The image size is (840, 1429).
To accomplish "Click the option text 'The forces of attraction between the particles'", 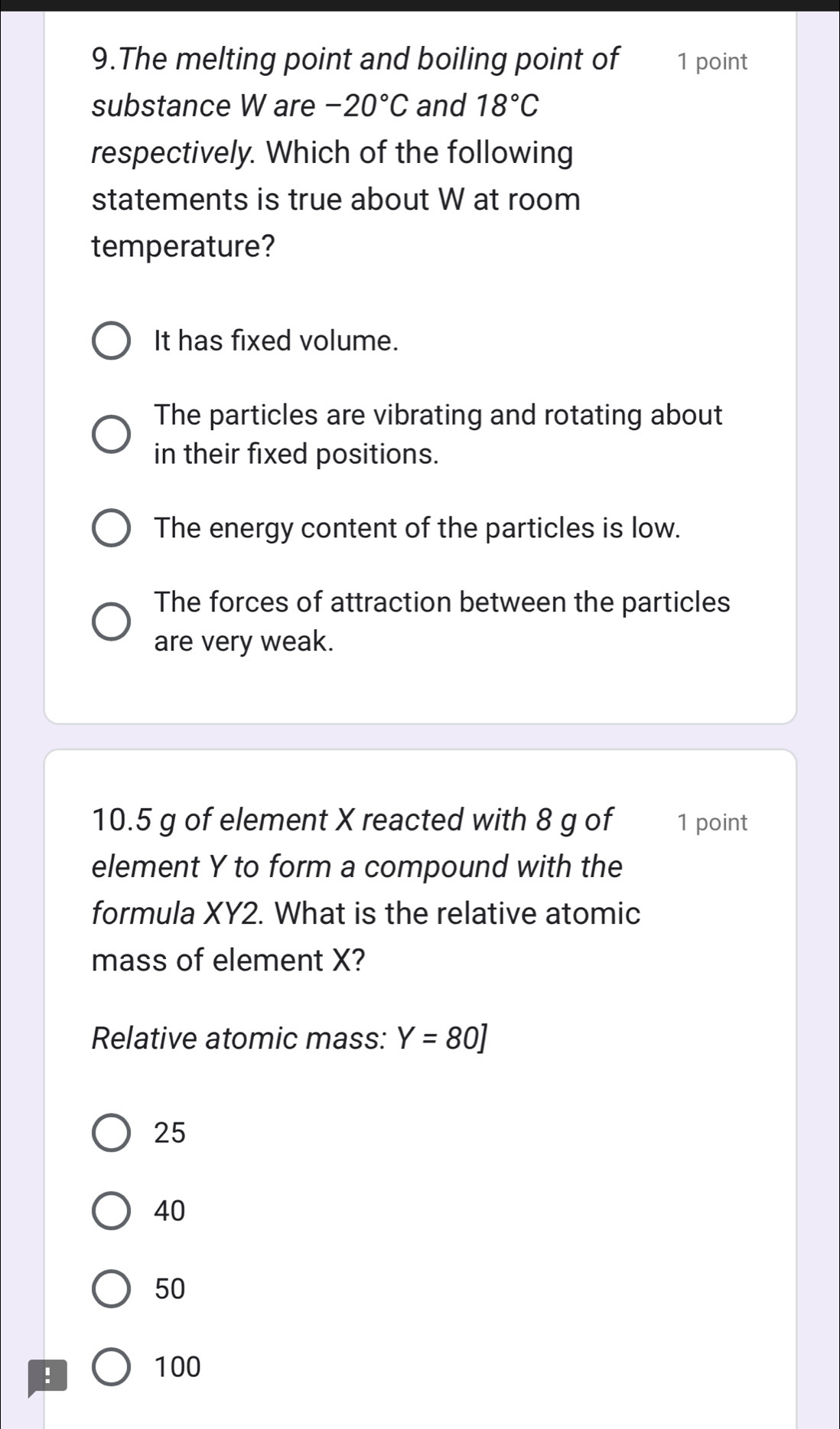I will pyautogui.click(x=441, y=602).
